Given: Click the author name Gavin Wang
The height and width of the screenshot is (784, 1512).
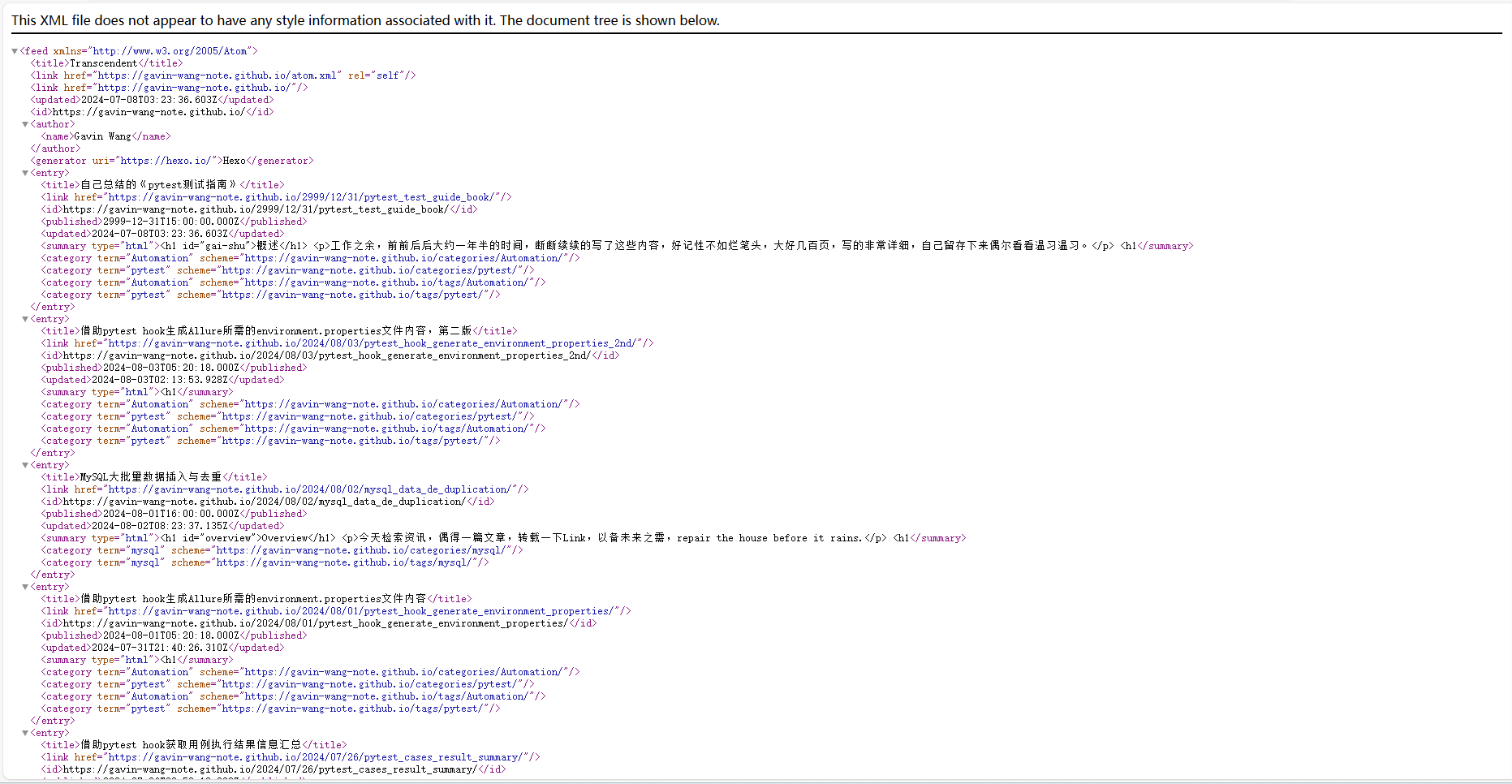Looking at the screenshot, I should pyautogui.click(x=102, y=136).
